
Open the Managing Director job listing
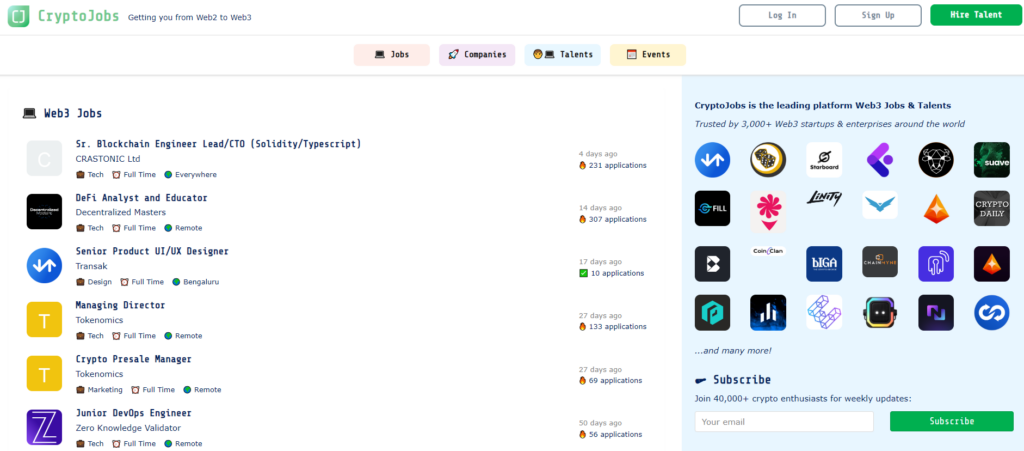tap(120, 305)
